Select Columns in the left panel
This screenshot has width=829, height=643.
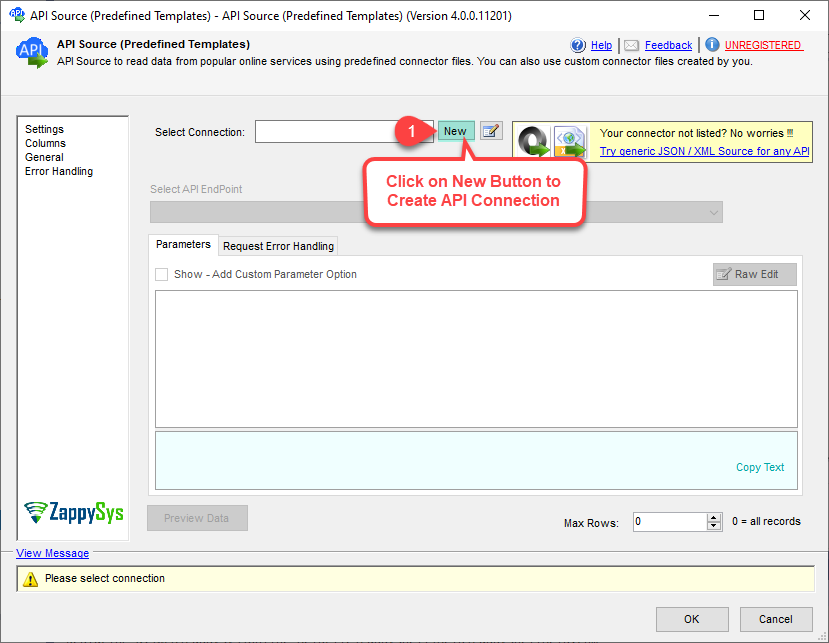[x=45, y=143]
